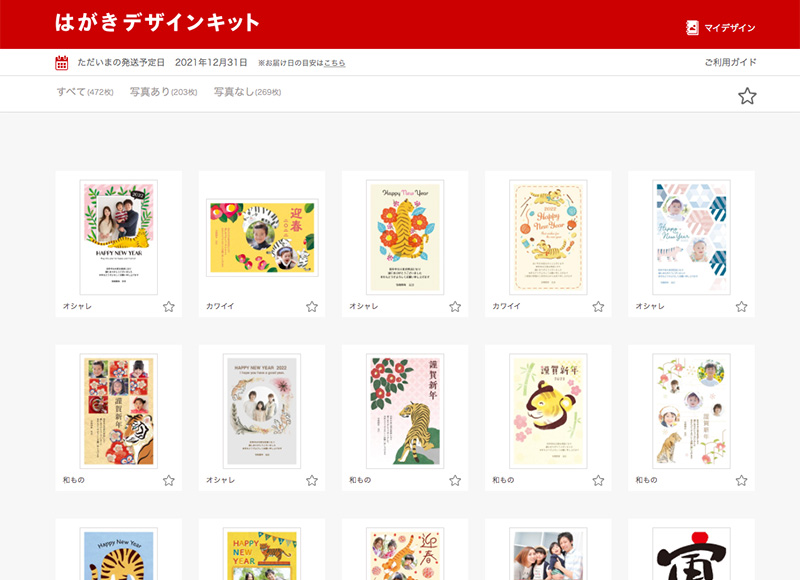The width and height of the screenshot is (800, 580).
Task: Open the full family photo card thumbnail
Action: [x=548, y=554]
